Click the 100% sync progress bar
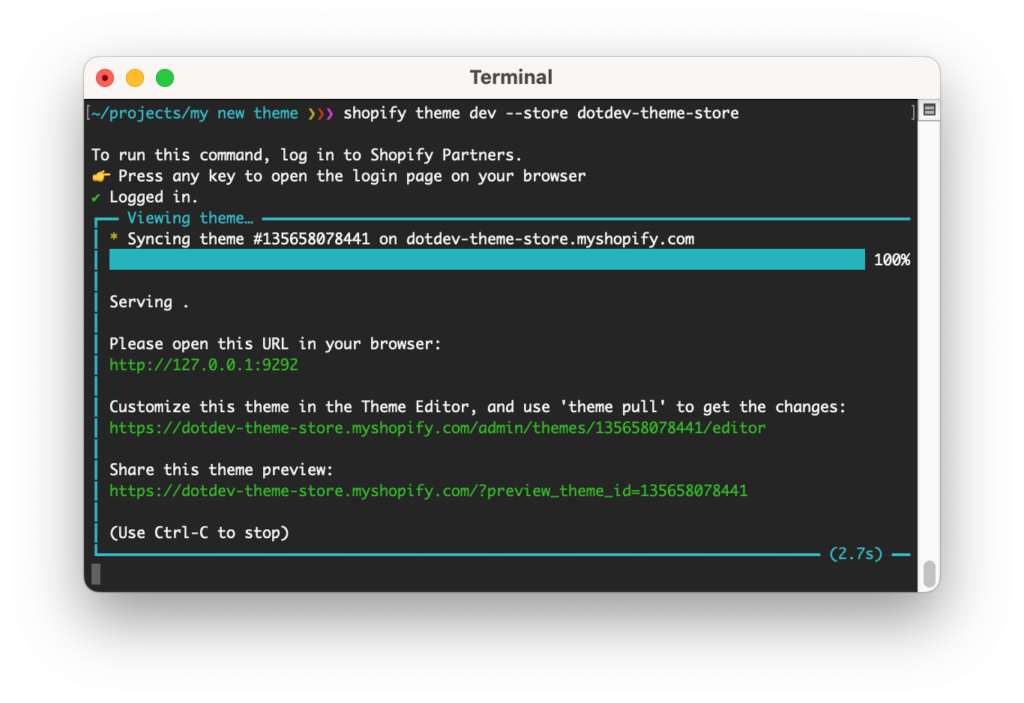The height and width of the screenshot is (703, 1024). click(487, 259)
